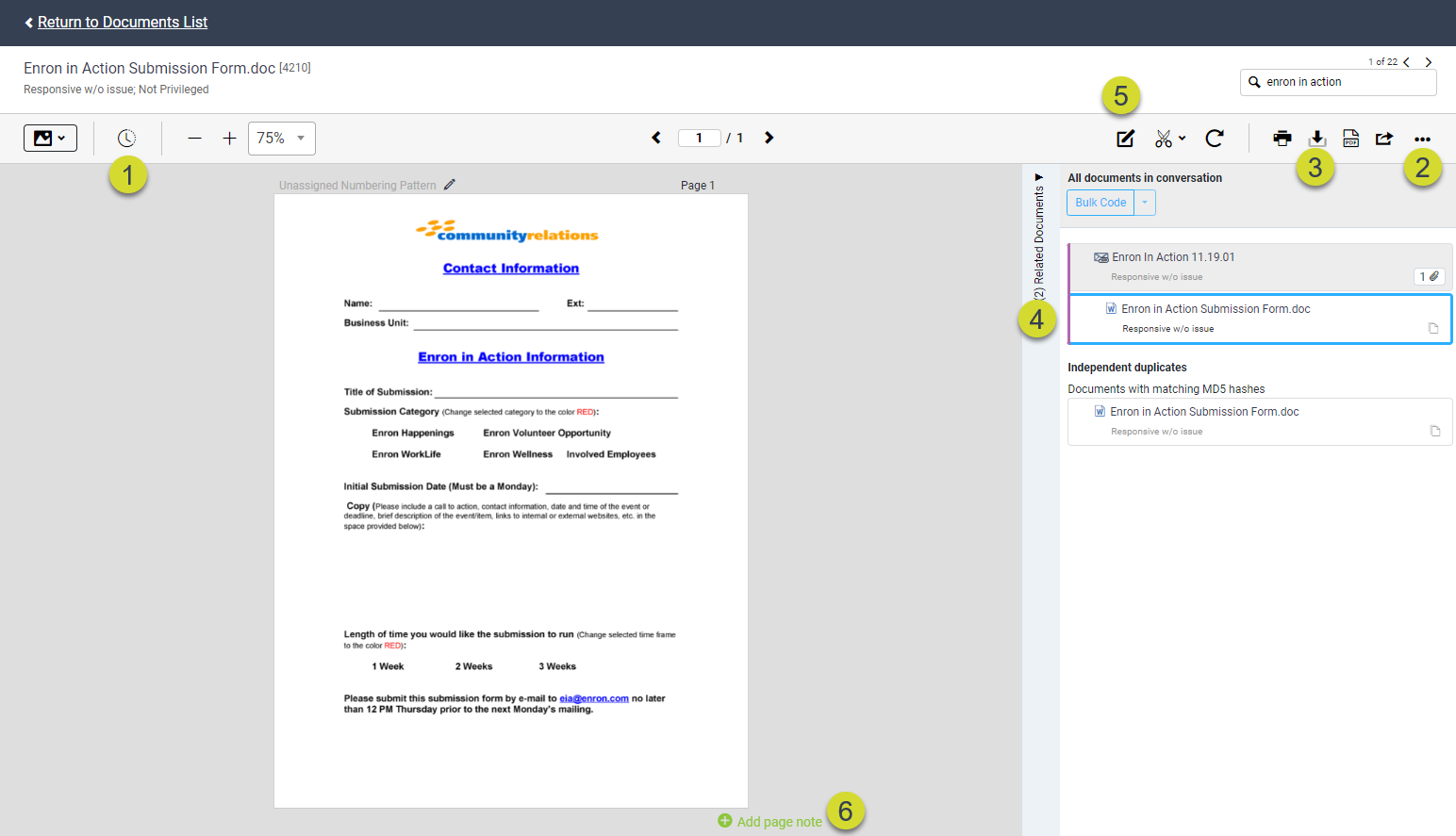The image size is (1456, 836).
Task: Click the '1 of 22' result counter
Action: coord(1382,62)
